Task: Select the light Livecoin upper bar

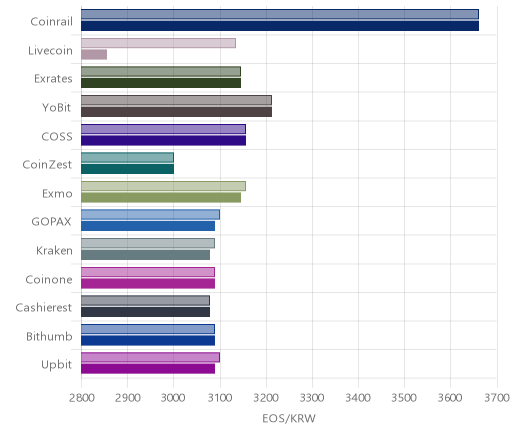Action: click(159, 43)
